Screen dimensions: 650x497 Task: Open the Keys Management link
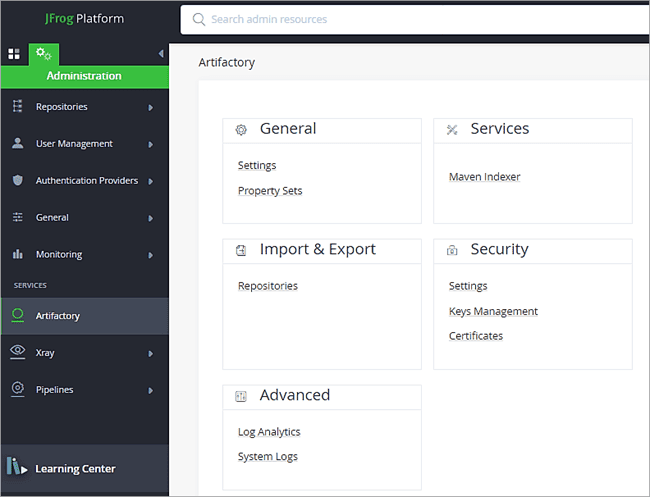tap(493, 311)
